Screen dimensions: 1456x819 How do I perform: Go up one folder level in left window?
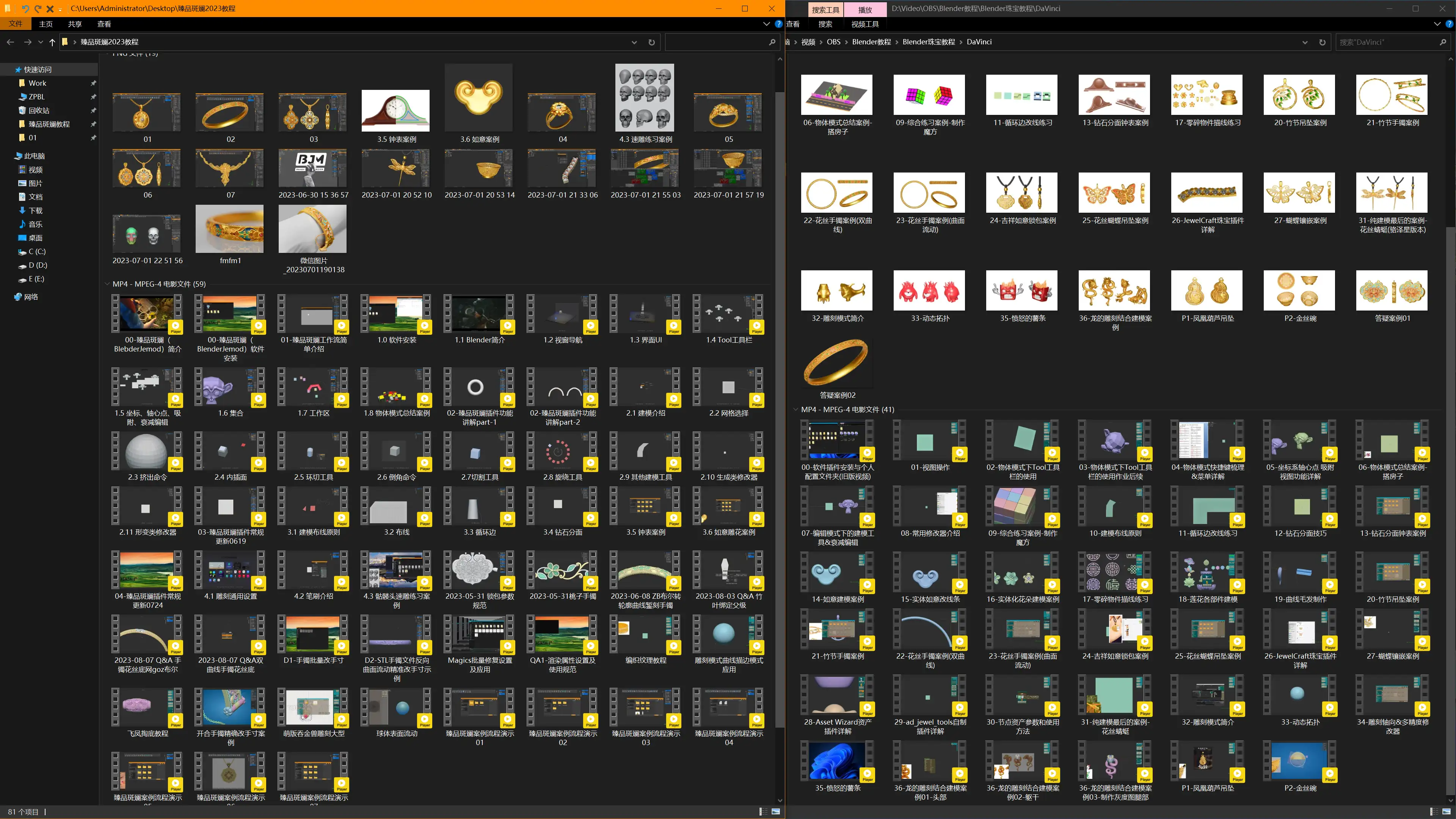point(52,42)
